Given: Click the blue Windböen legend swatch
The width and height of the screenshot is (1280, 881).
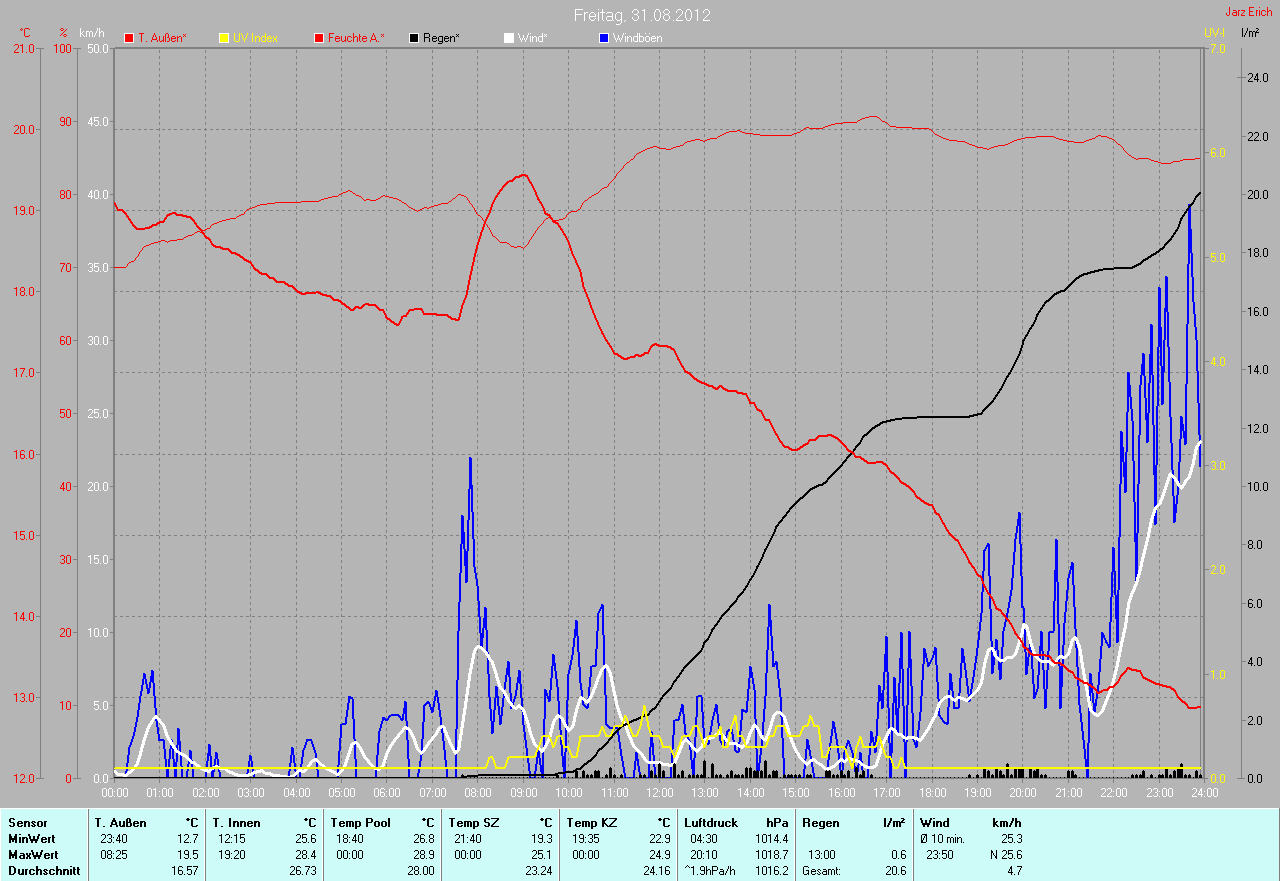Looking at the screenshot, I should point(604,38).
